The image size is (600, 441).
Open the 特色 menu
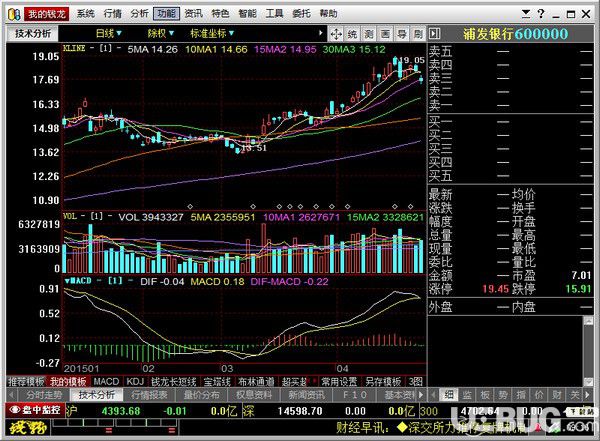pos(220,14)
